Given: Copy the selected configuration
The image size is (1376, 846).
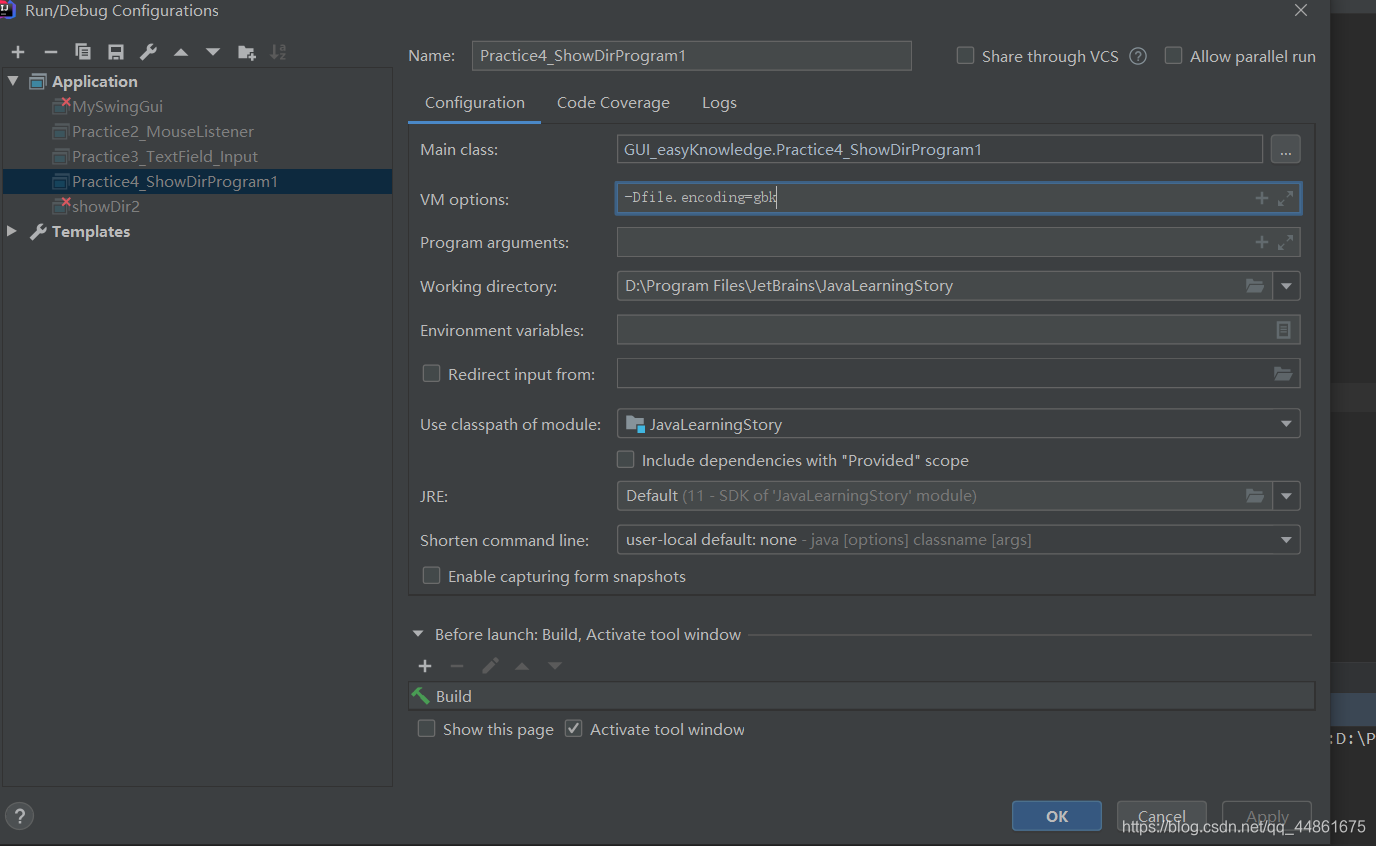Looking at the screenshot, I should tap(83, 52).
